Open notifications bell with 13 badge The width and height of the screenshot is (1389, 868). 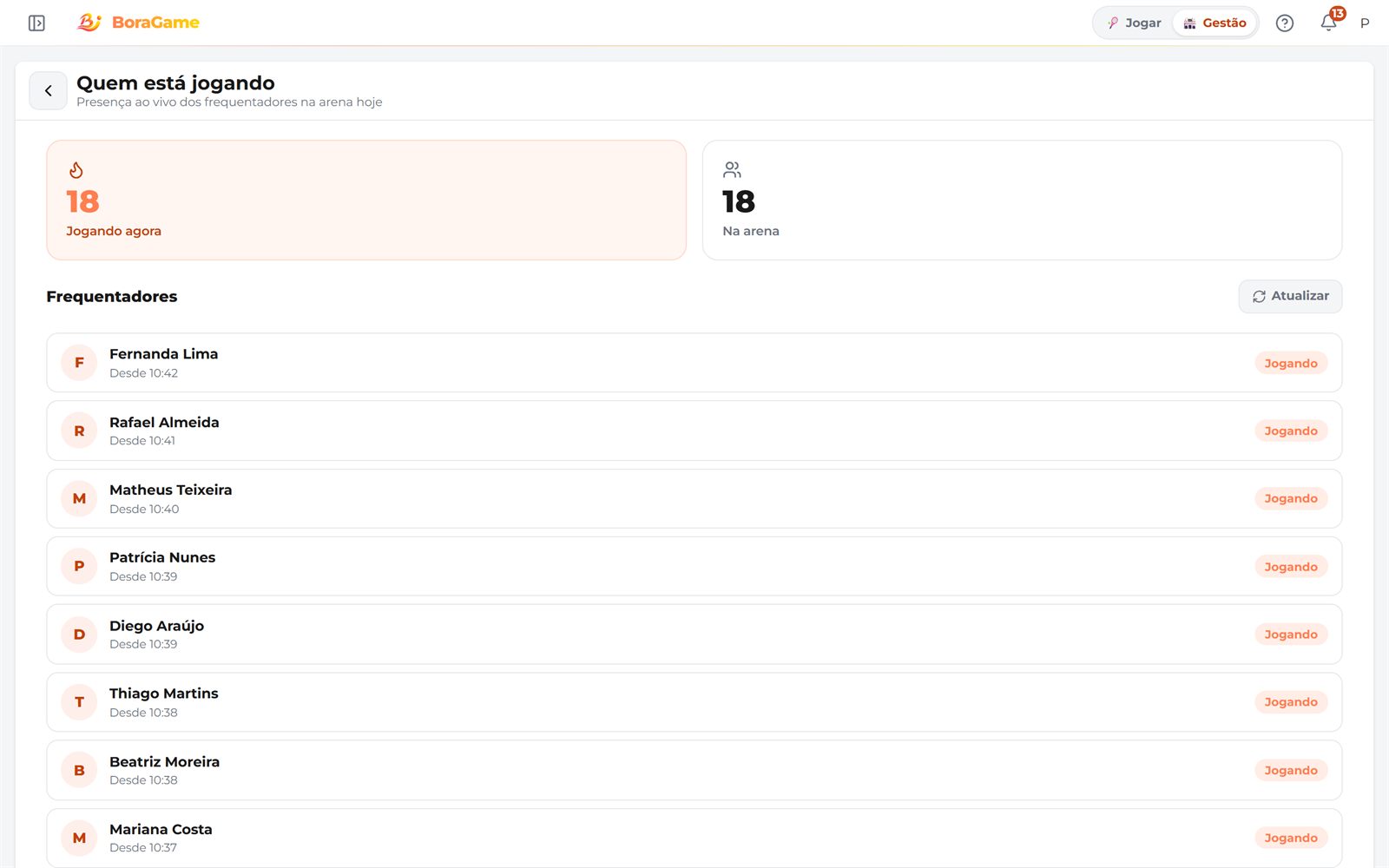(1329, 23)
